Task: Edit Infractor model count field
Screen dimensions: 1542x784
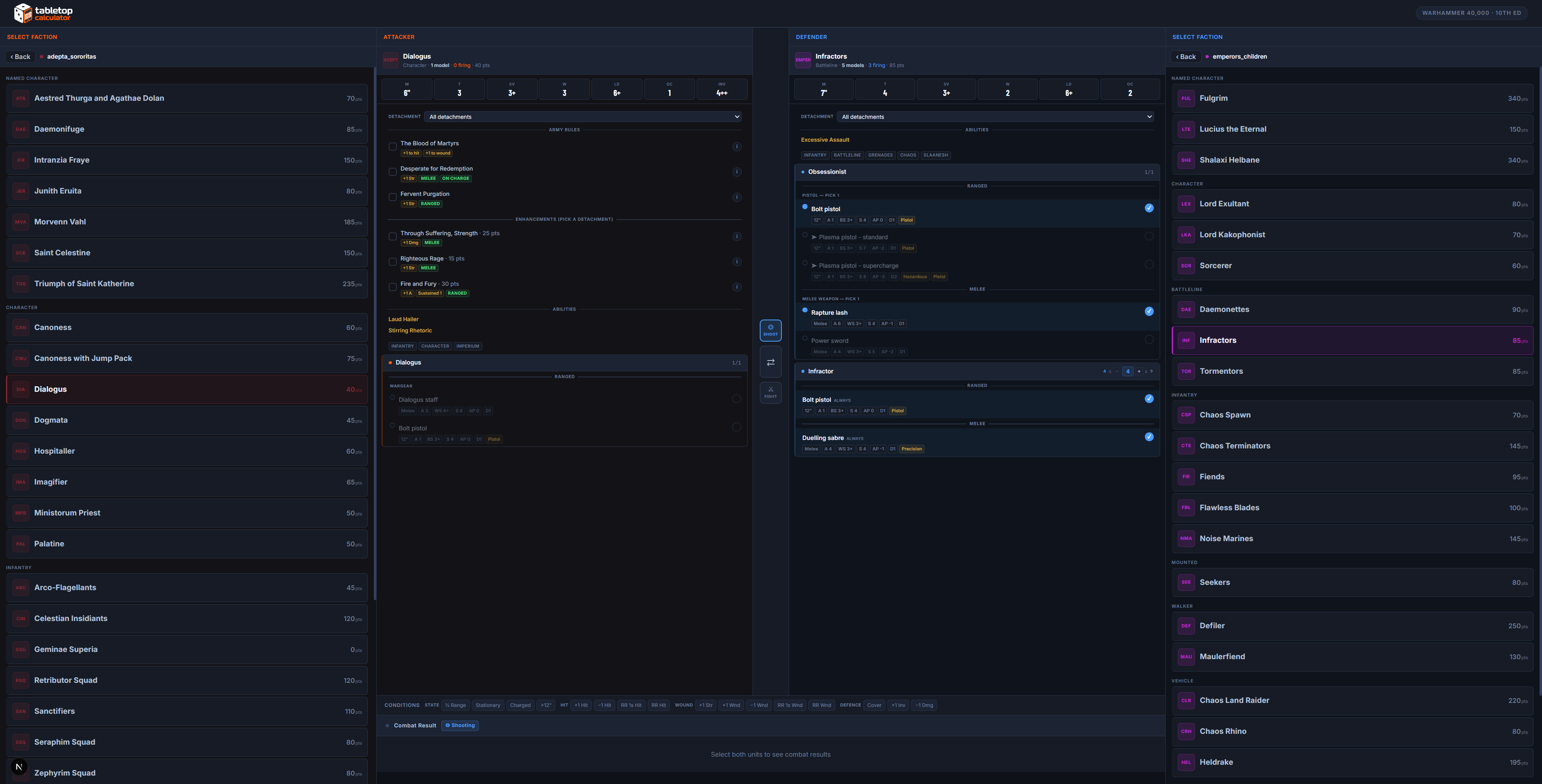Action: (x=1128, y=371)
